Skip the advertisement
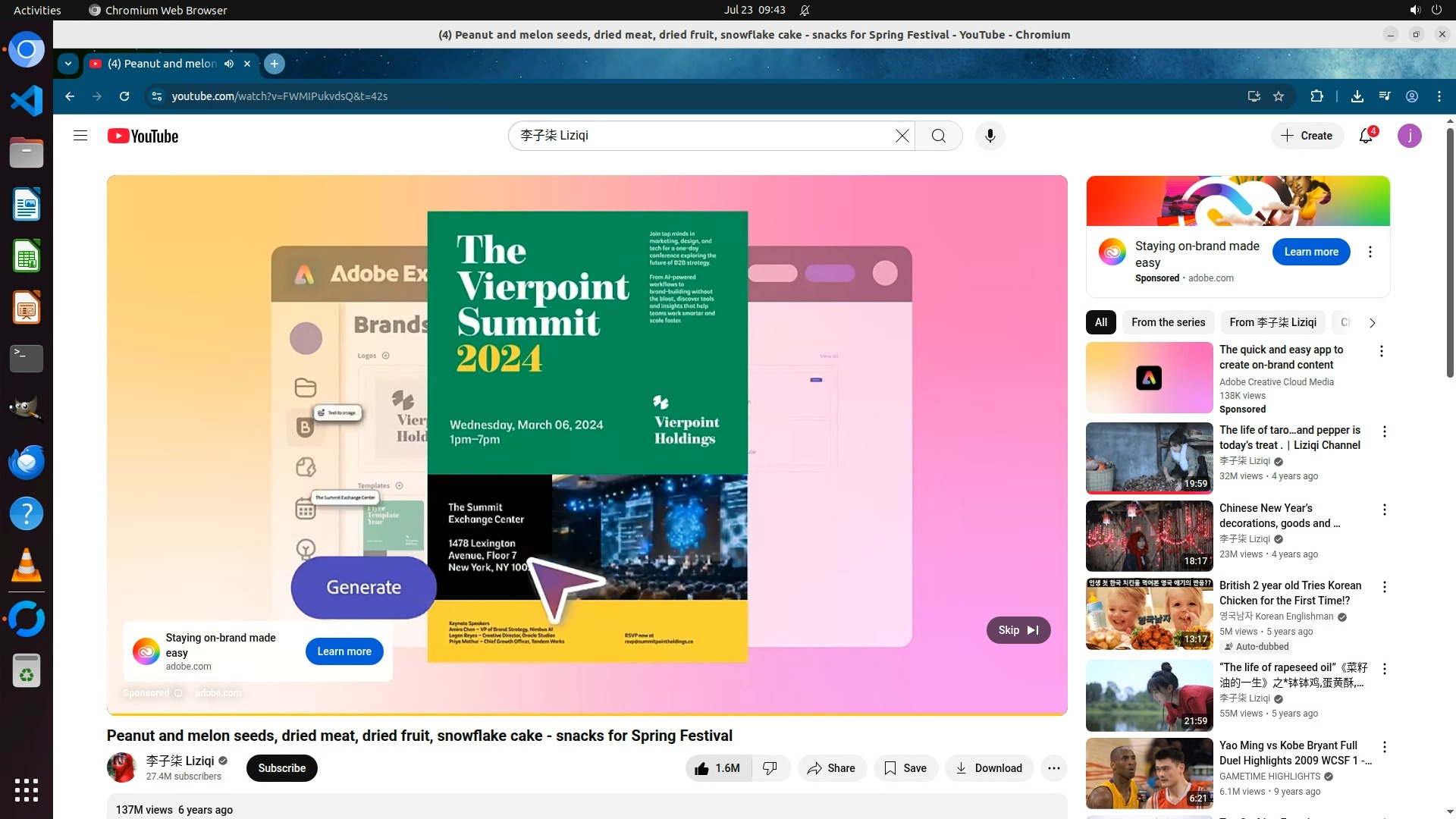Viewport: 1456px width, 819px height. 1018,630
